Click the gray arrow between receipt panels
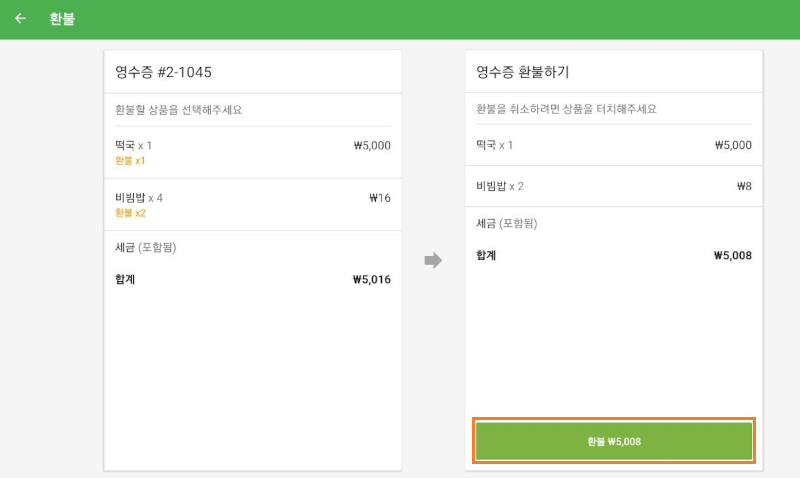 pyautogui.click(x=433, y=261)
